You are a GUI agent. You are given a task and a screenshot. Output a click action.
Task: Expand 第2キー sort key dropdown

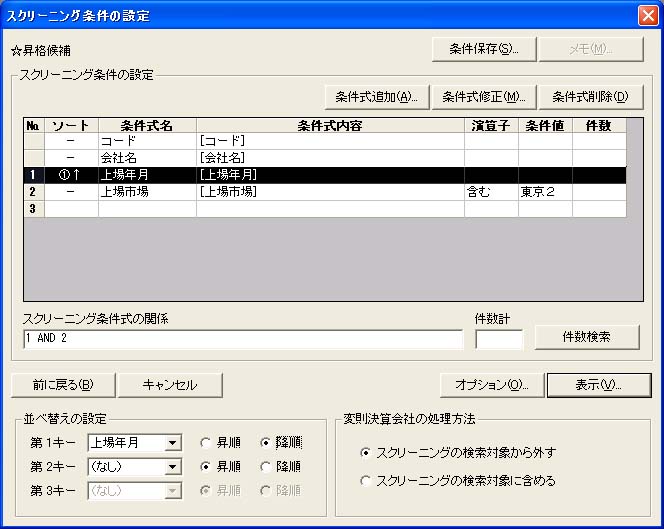pos(174,466)
